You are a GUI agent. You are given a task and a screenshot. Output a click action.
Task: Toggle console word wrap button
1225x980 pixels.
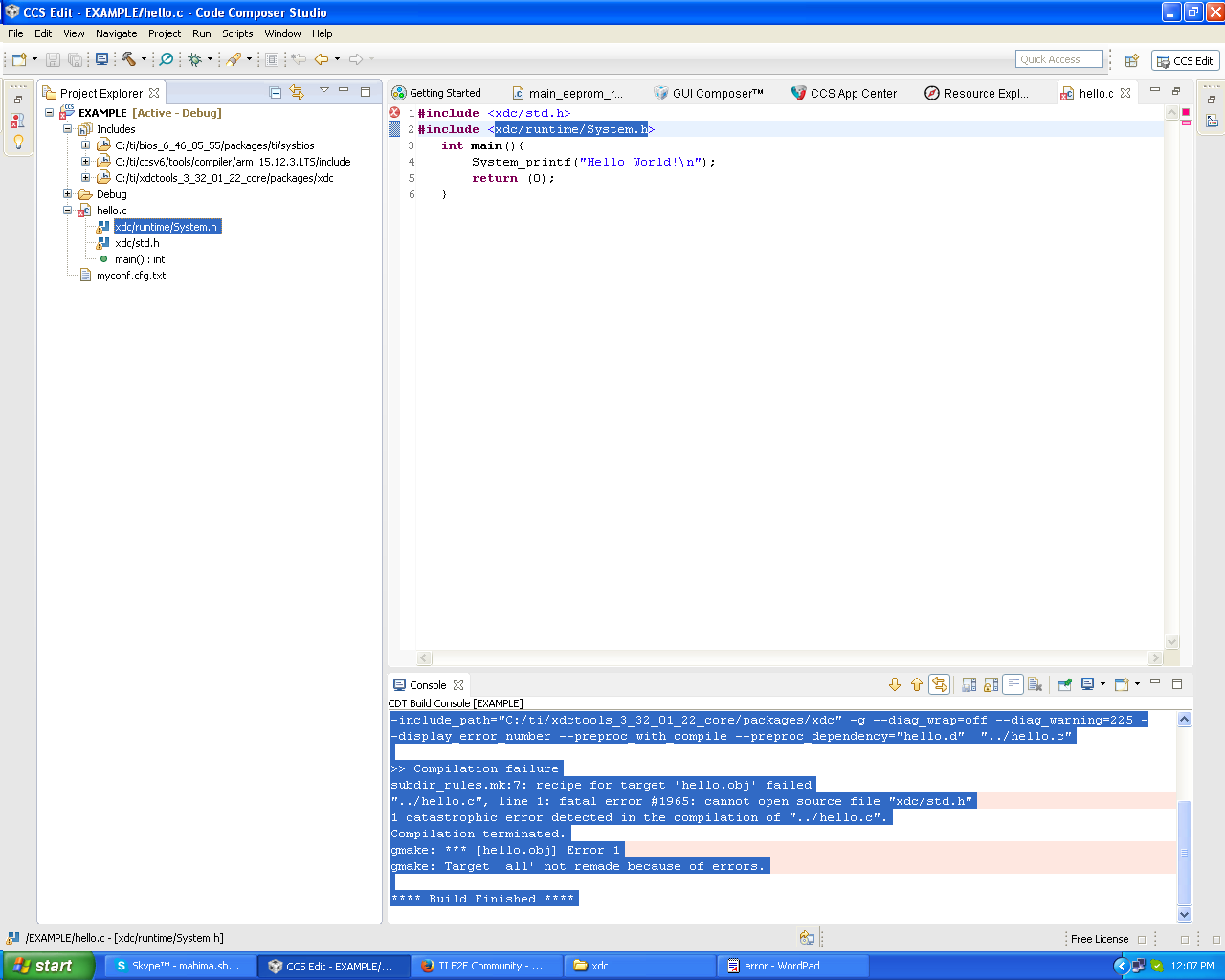point(1013,684)
